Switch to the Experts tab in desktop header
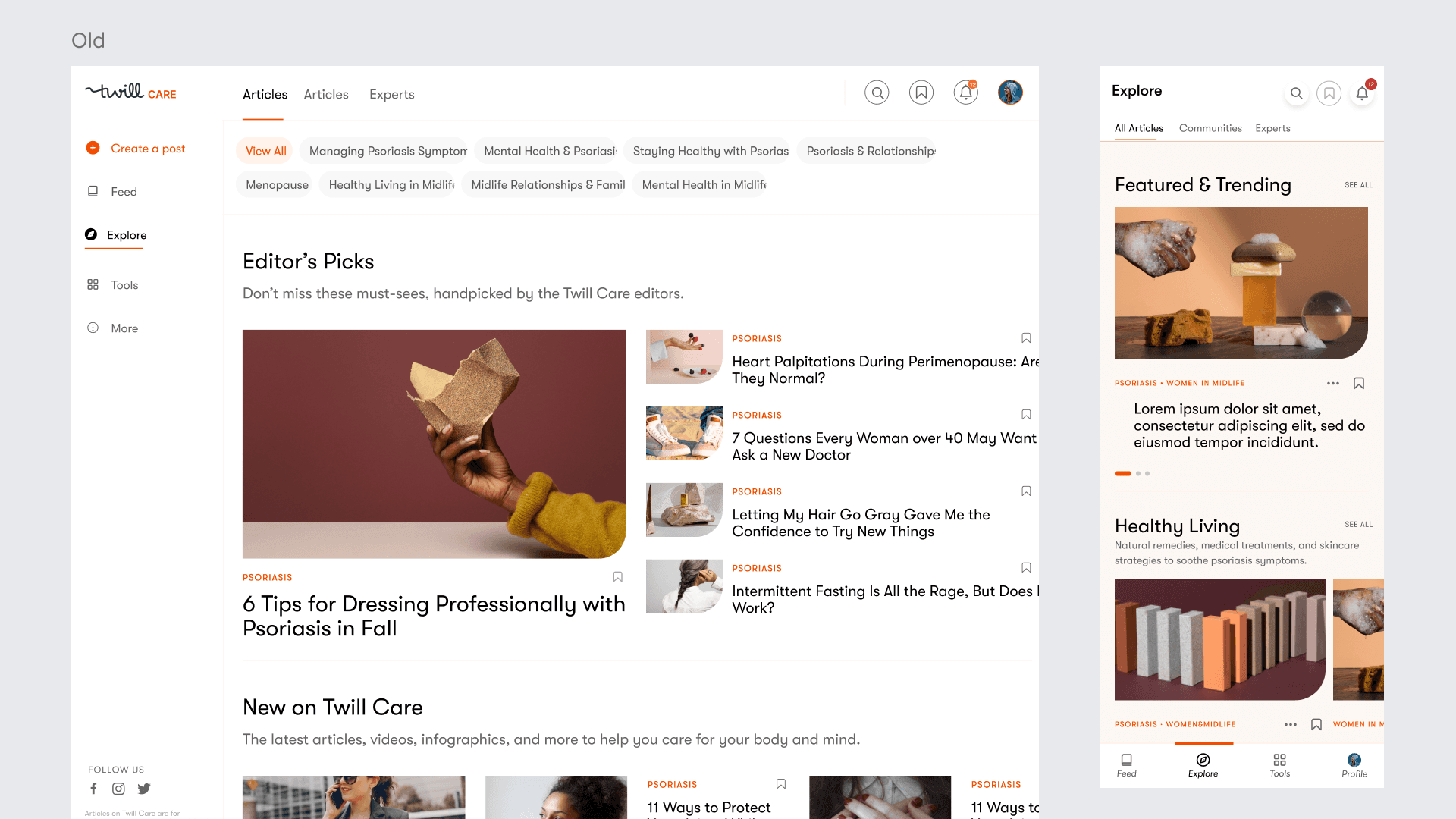1456x819 pixels. pos(391,94)
